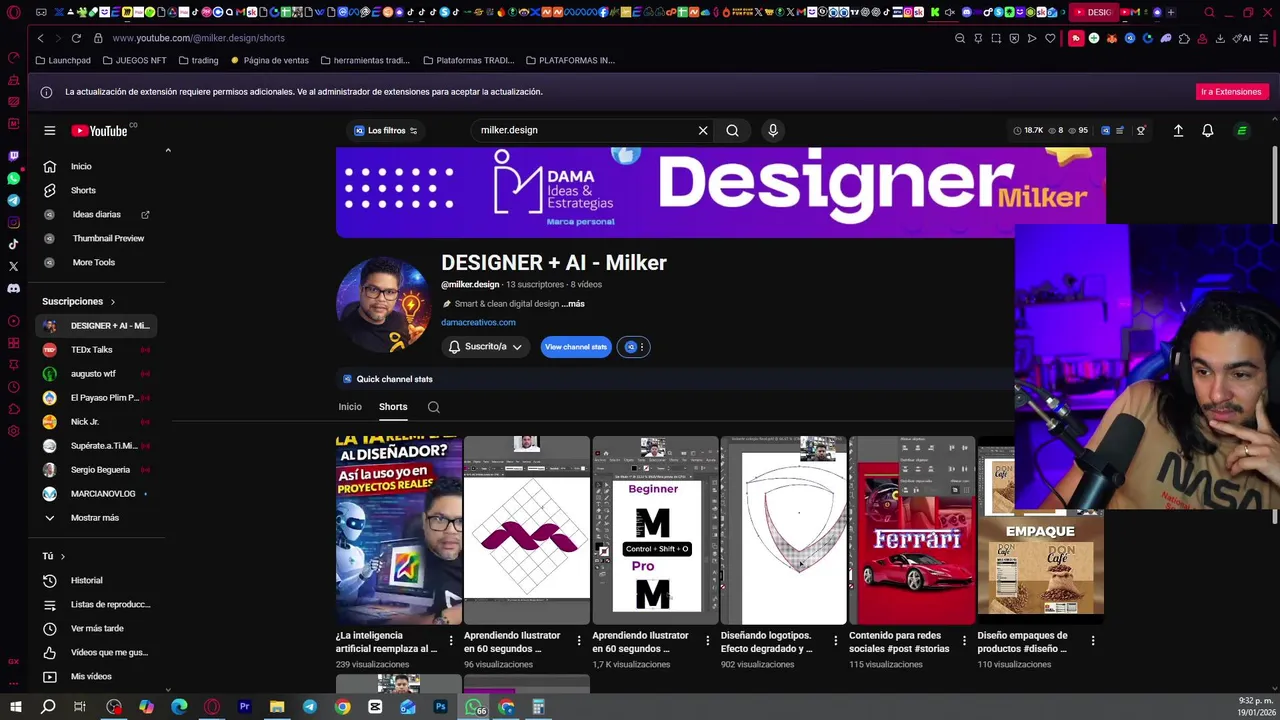Open the Los filtros dropdown
The width and height of the screenshot is (1280, 720).
(386, 130)
